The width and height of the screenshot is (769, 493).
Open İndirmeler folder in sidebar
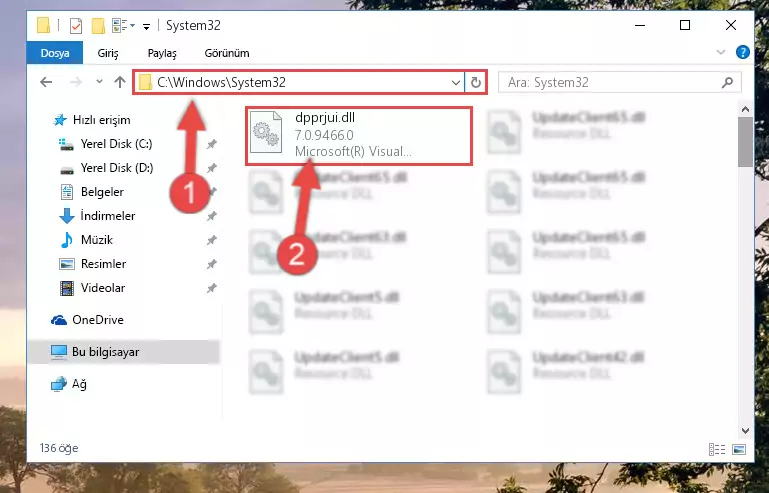(x=107, y=216)
